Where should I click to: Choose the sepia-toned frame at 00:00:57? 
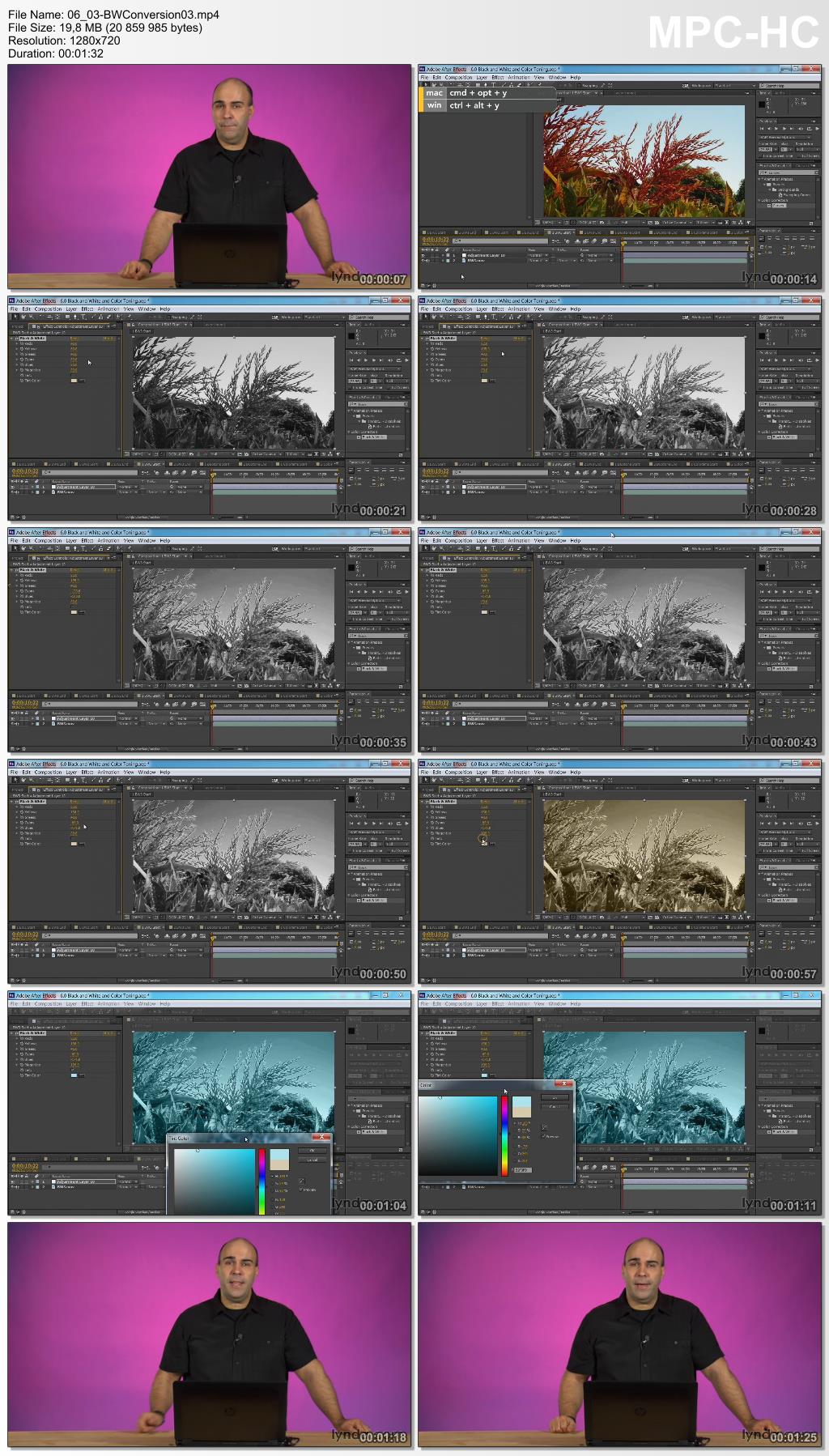click(x=620, y=871)
